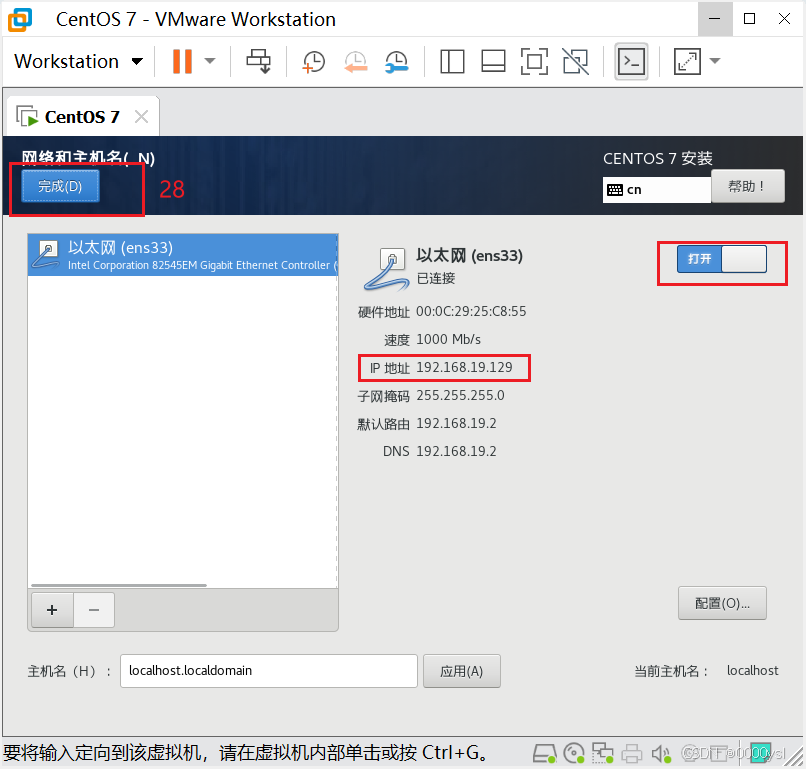Click the stretch guest display icon
806x769 pixels.
[x=687, y=62]
